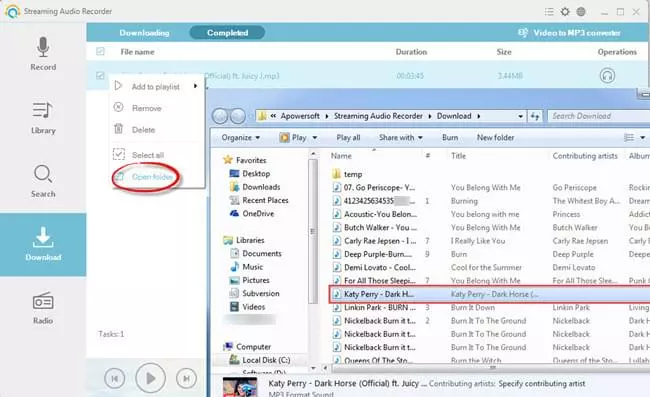
Task: Sort by the Contributing artists column header
Action: pyautogui.click(x=585, y=156)
